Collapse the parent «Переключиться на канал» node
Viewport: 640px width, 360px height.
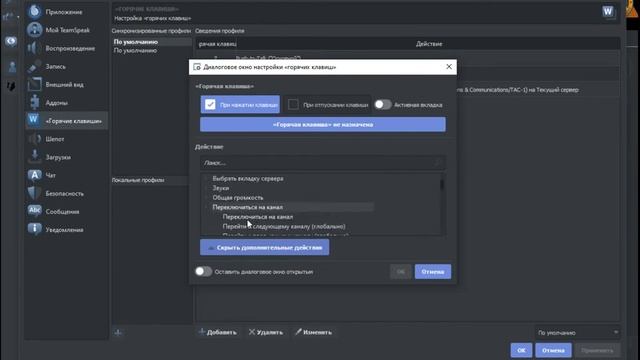click(x=207, y=207)
